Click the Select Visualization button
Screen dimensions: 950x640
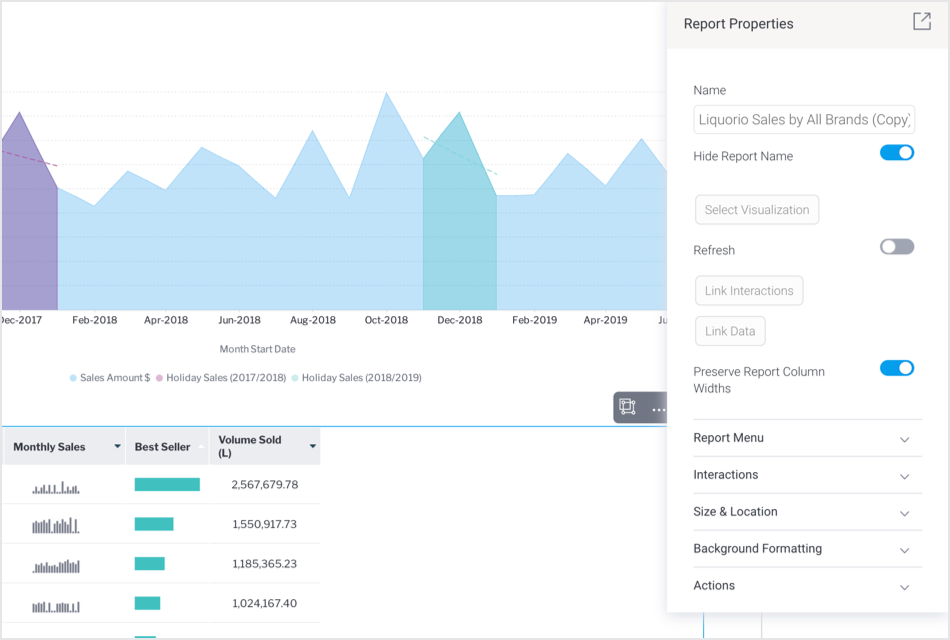[x=757, y=210]
